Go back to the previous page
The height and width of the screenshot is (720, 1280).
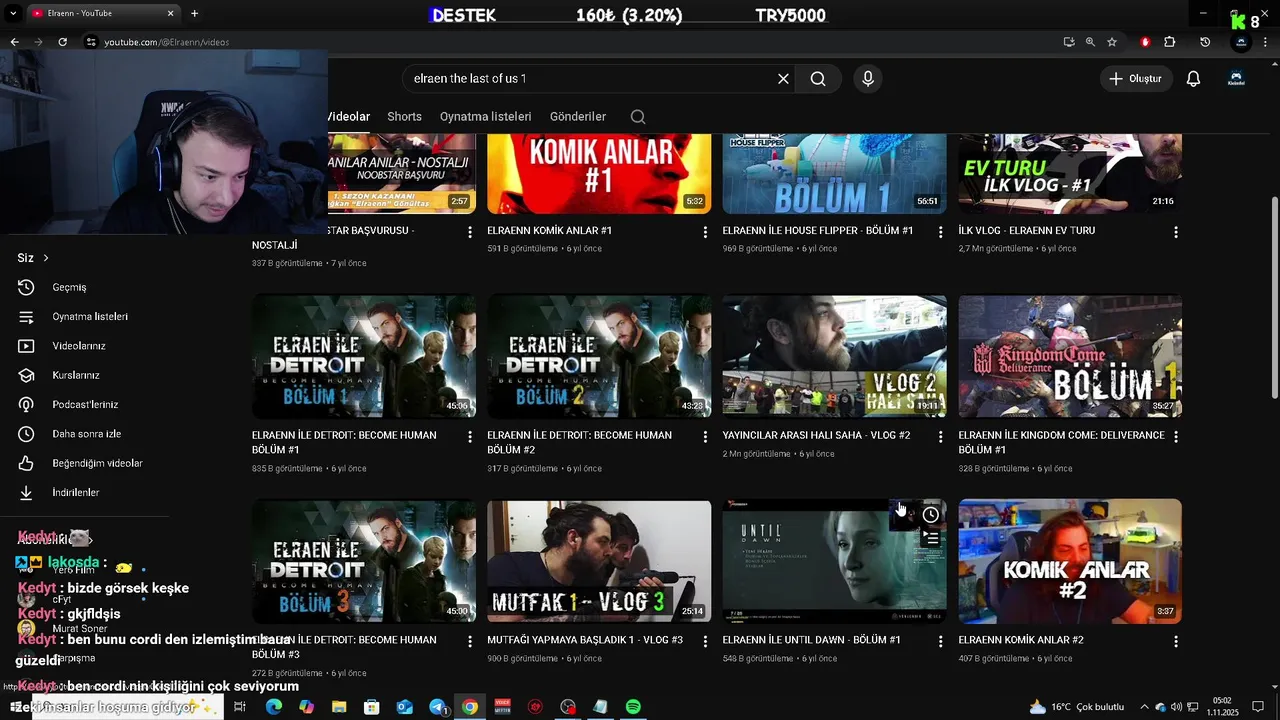coord(14,42)
